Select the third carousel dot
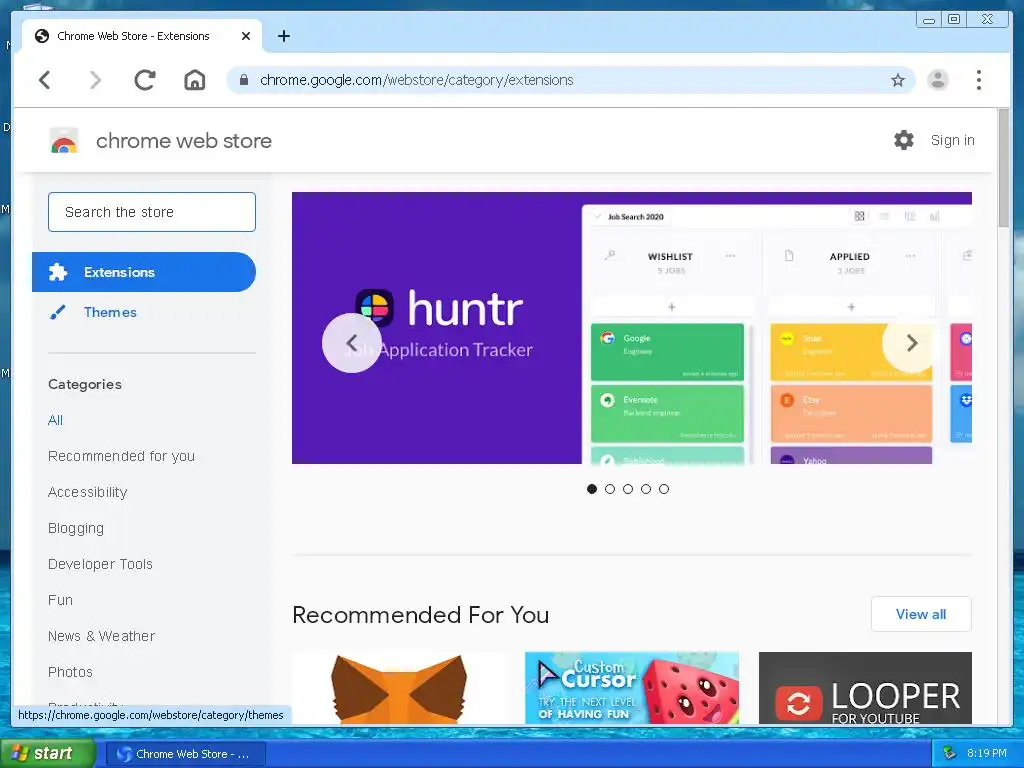This screenshot has height=768, width=1024. pos(628,488)
